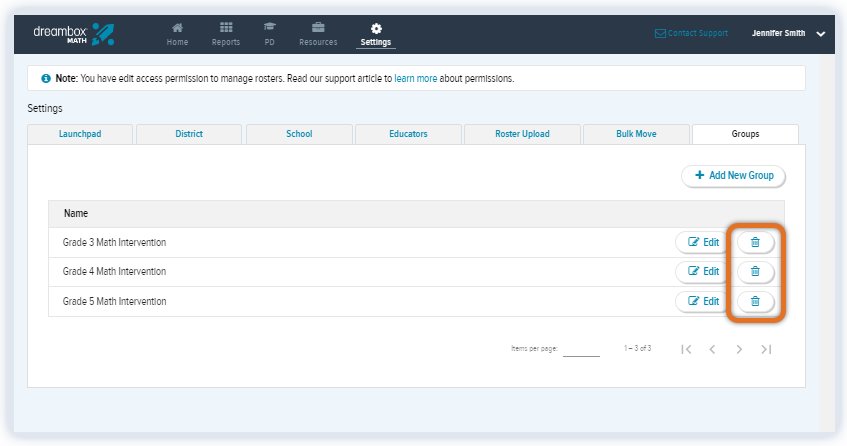Open PD graduation cap section
The height and width of the screenshot is (446, 847).
click(x=269, y=34)
